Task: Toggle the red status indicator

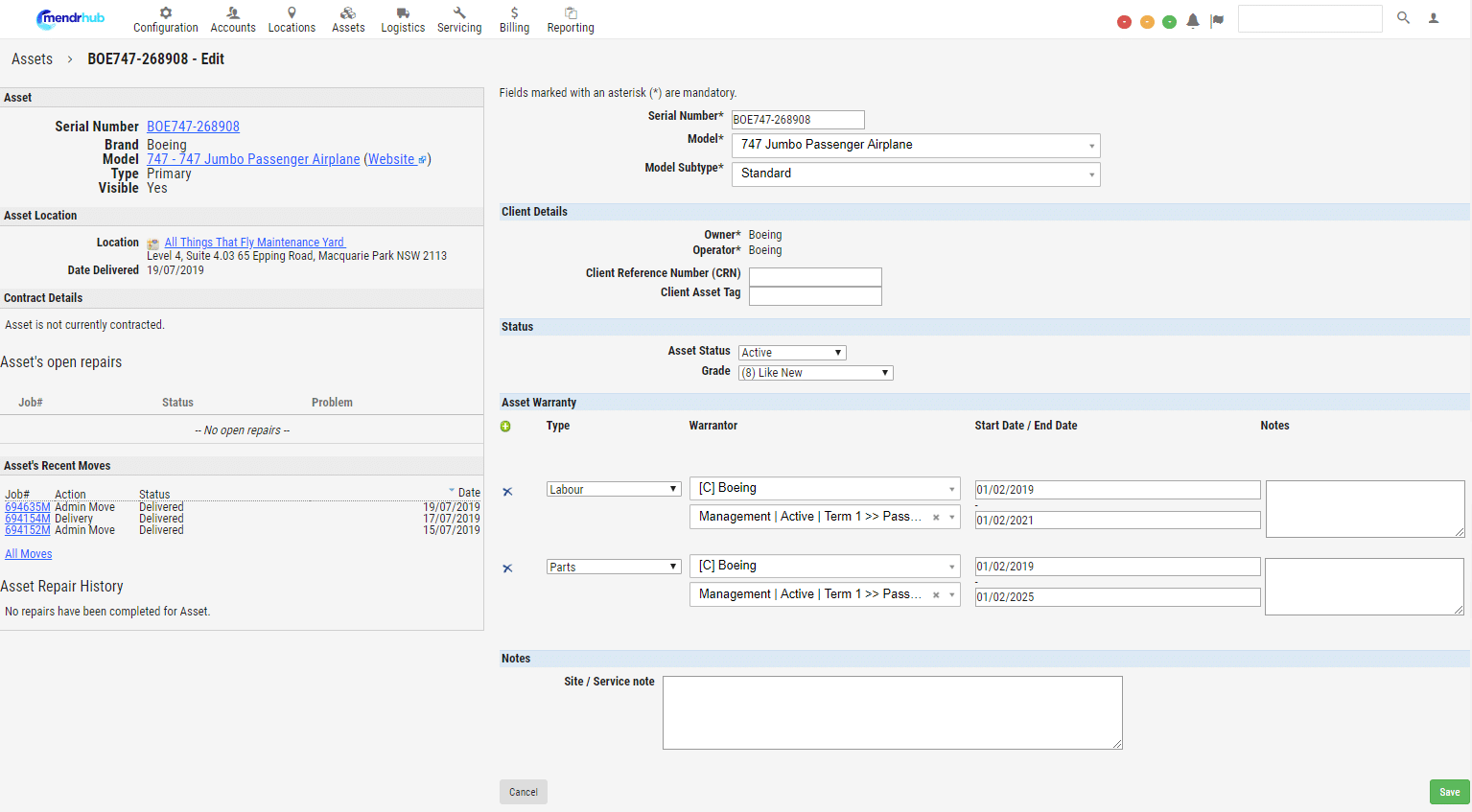Action: click(x=1124, y=21)
